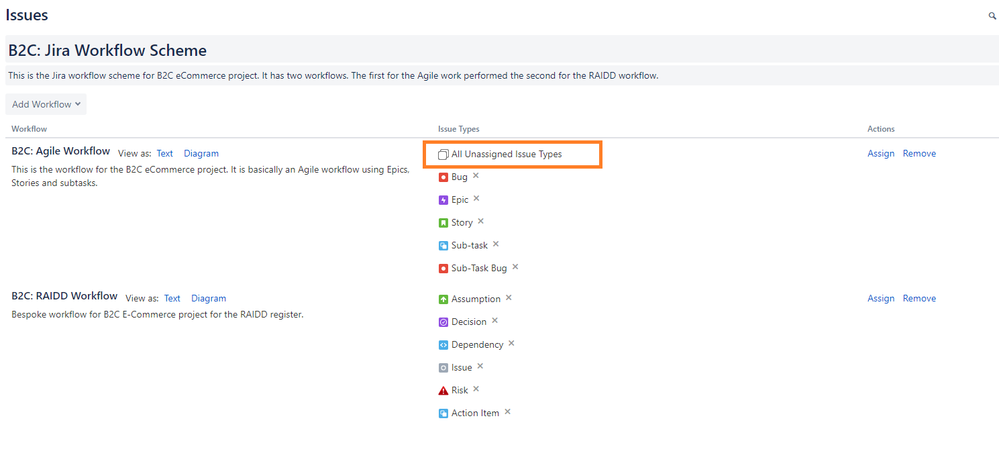
Task: Click the Issues page heading
Action: (x=27, y=15)
